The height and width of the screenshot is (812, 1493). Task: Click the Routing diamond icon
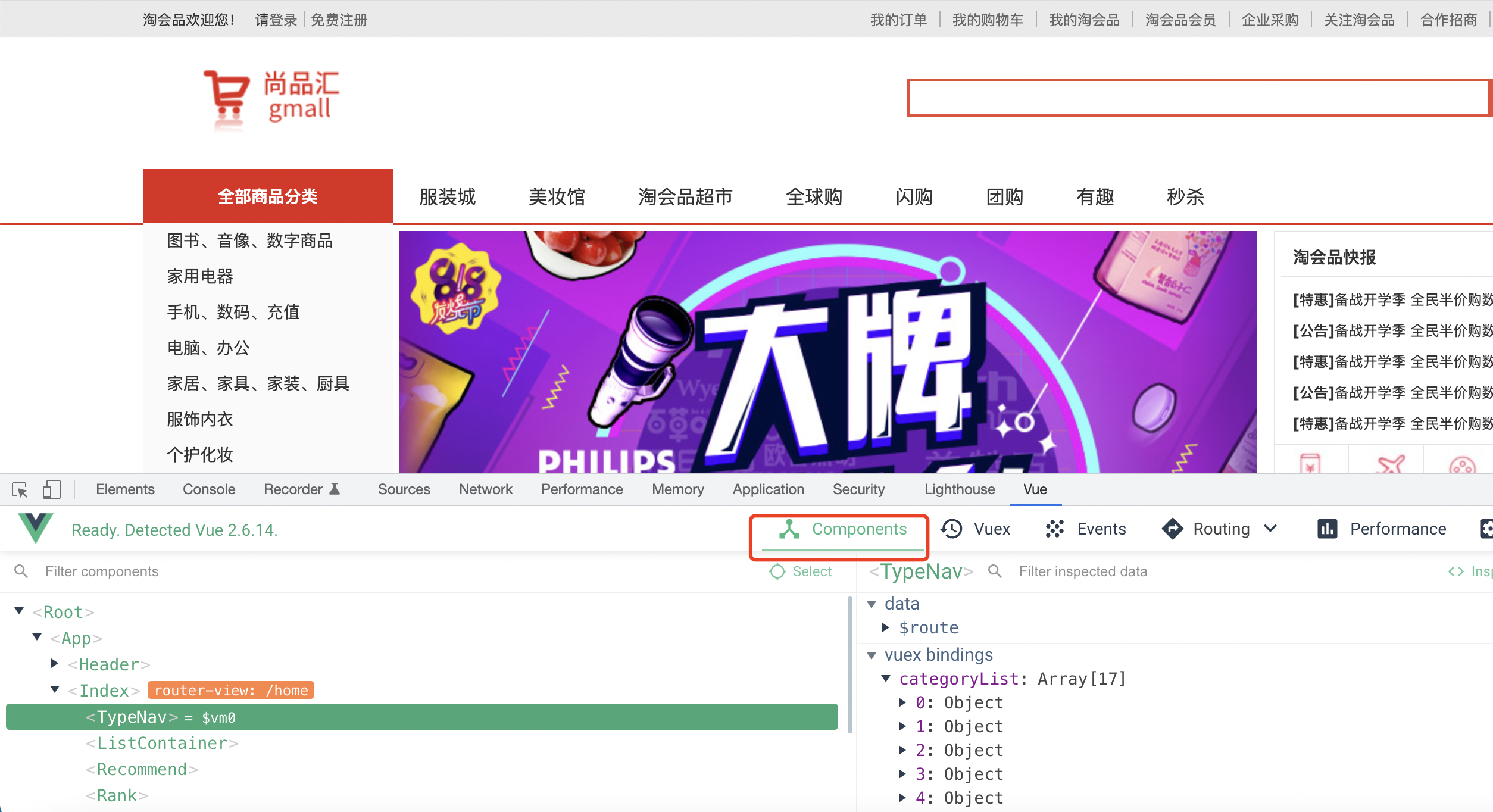point(1172,529)
